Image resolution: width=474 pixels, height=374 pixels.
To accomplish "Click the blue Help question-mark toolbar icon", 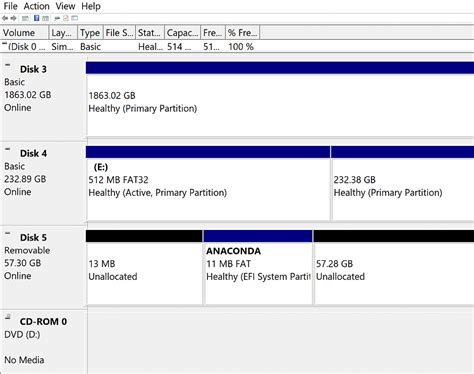I will tap(37, 18).
